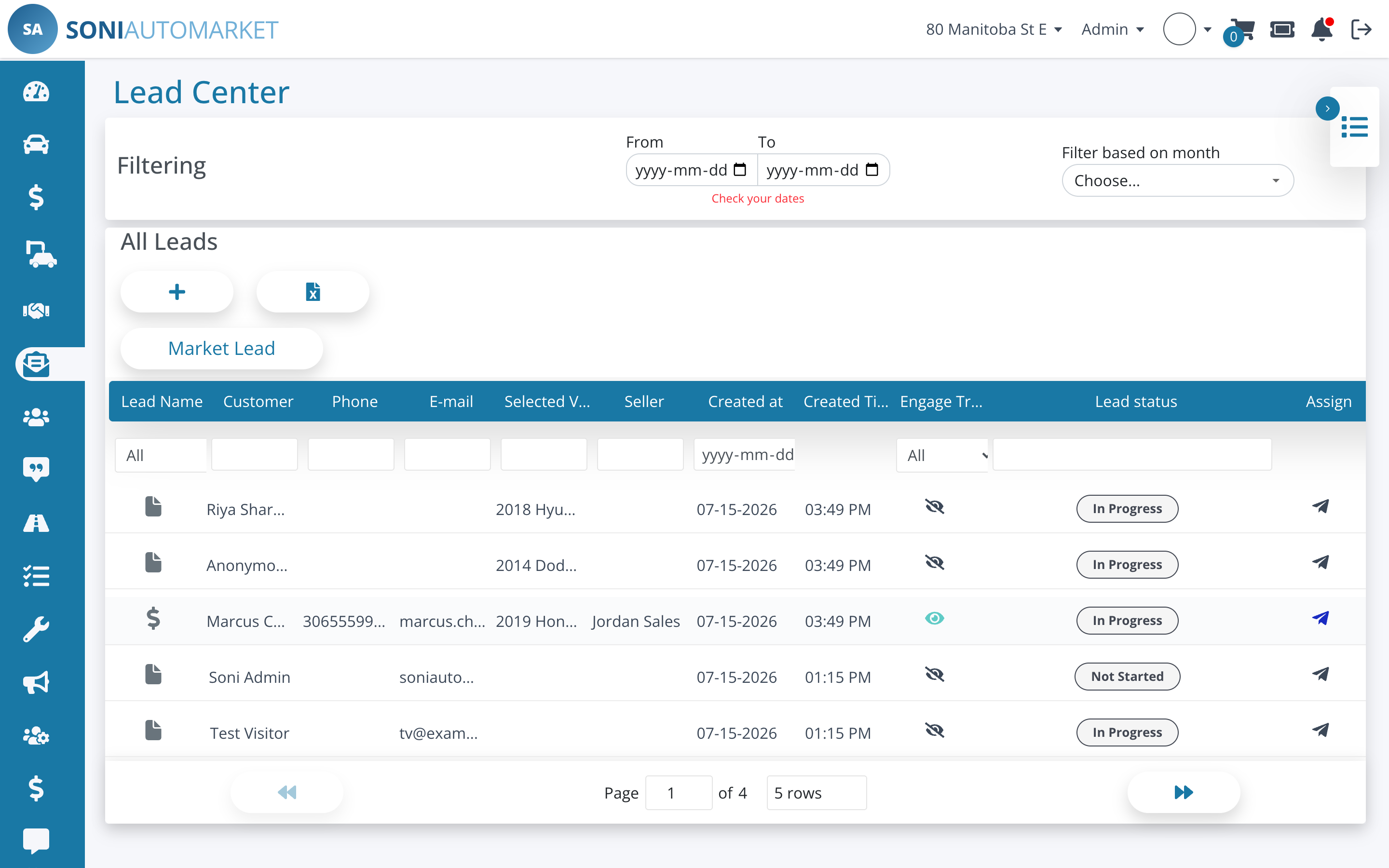Open the chat bubble sidebar icon
This screenshot has width=1389, height=868.
36,841
